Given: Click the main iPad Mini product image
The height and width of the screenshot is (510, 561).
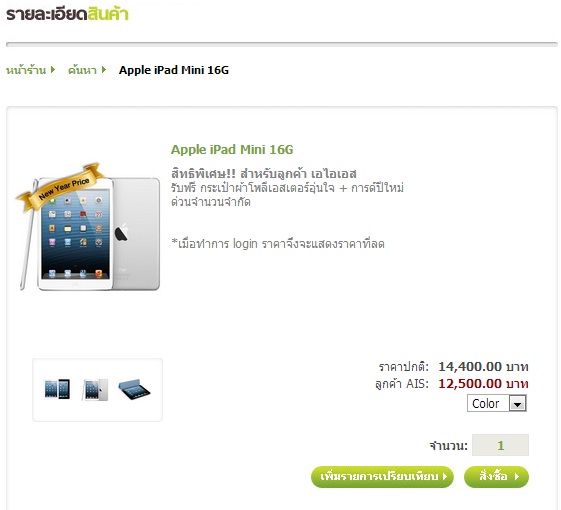Looking at the screenshot, I should coord(90,229).
